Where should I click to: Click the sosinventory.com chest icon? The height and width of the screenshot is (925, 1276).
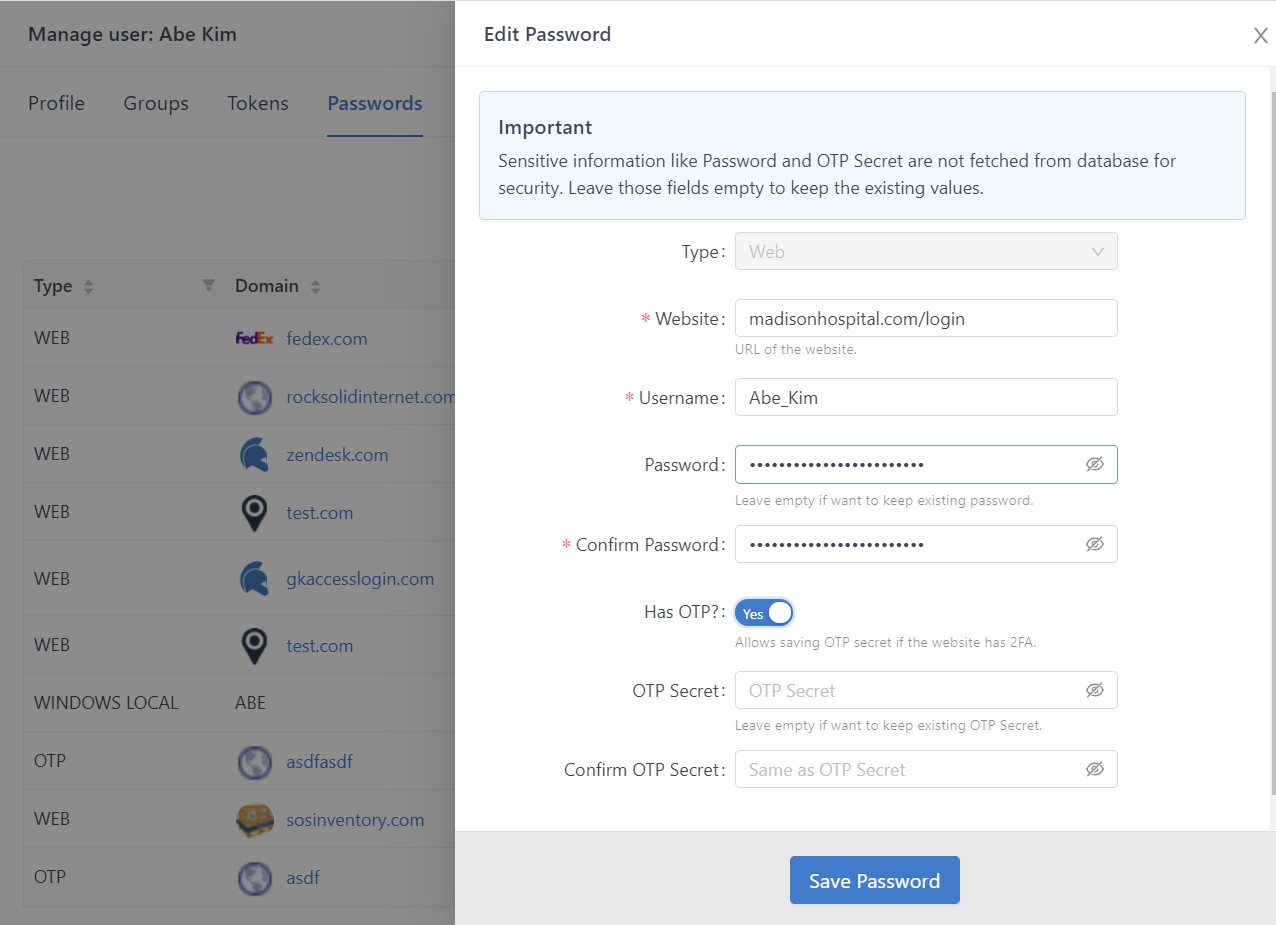click(x=254, y=820)
